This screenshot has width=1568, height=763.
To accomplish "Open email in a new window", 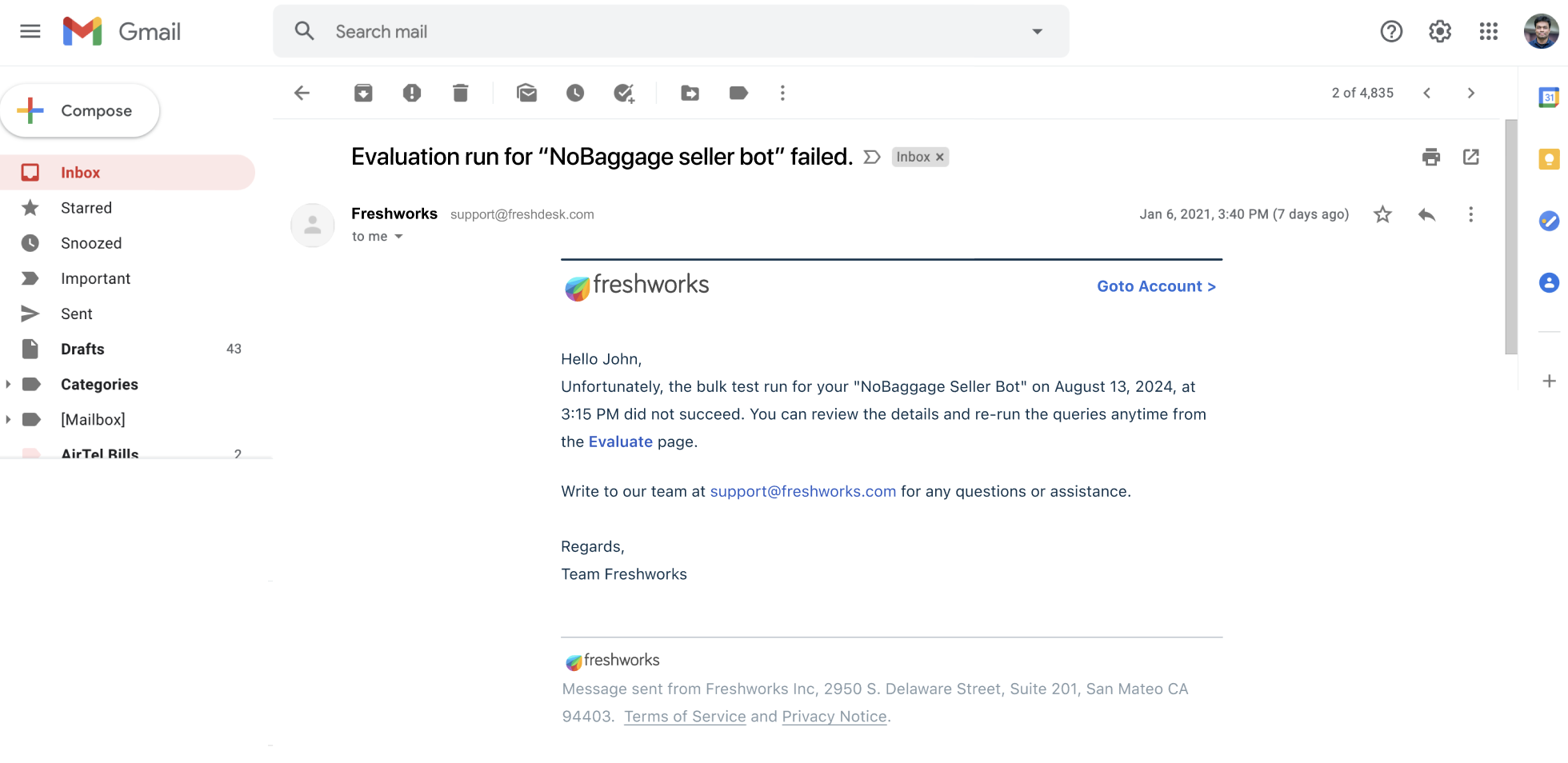I will pos(1470,157).
